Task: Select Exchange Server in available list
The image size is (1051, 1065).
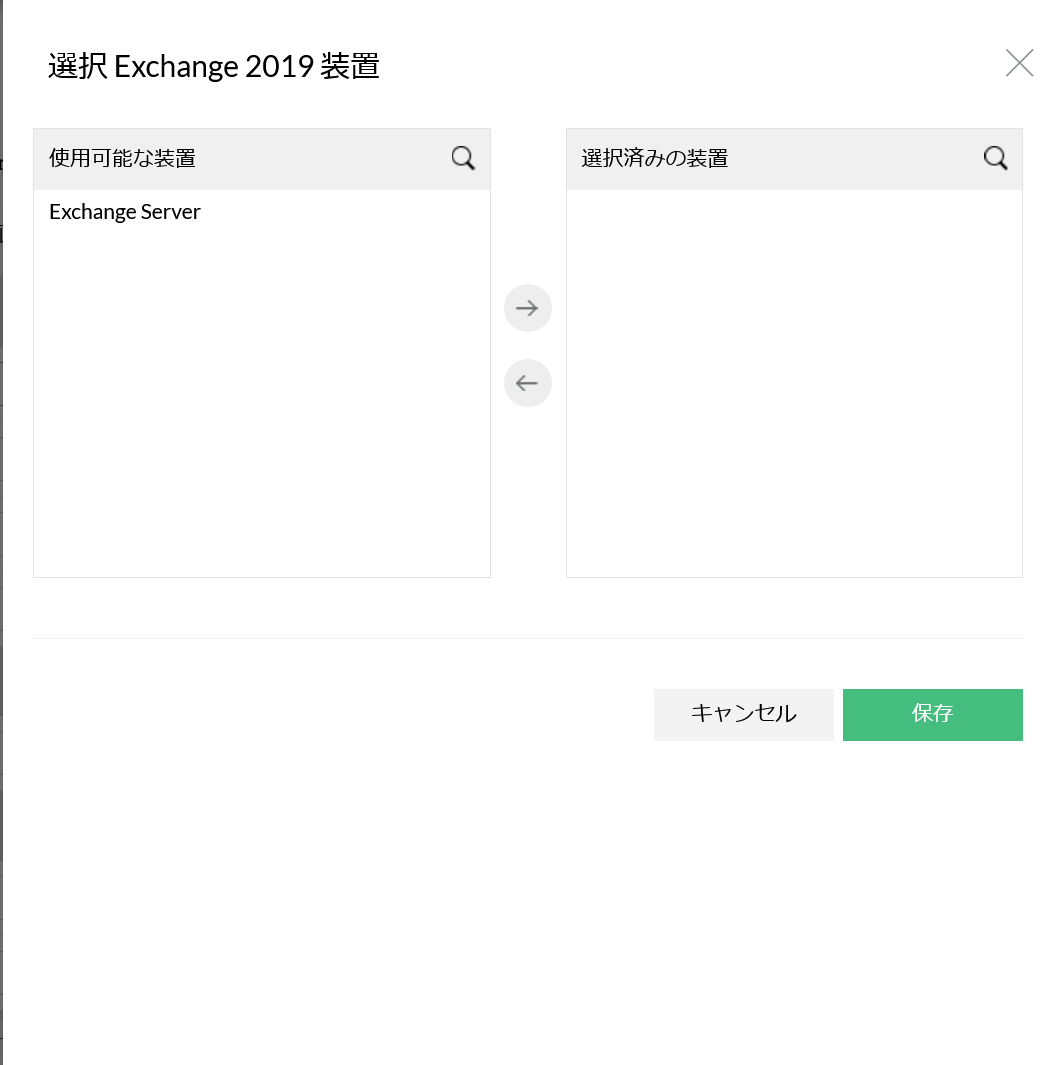Action: pos(125,212)
